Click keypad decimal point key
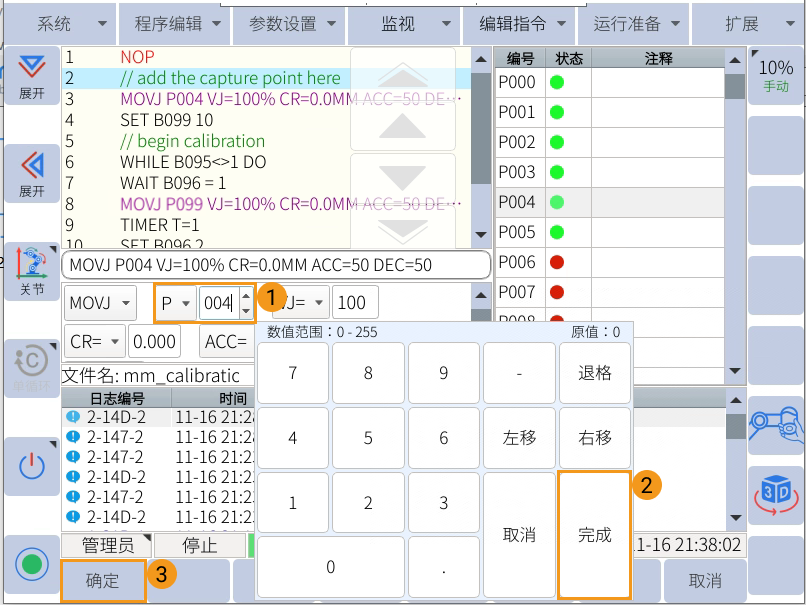The height and width of the screenshot is (605, 806). pyautogui.click(x=444, y=567)
